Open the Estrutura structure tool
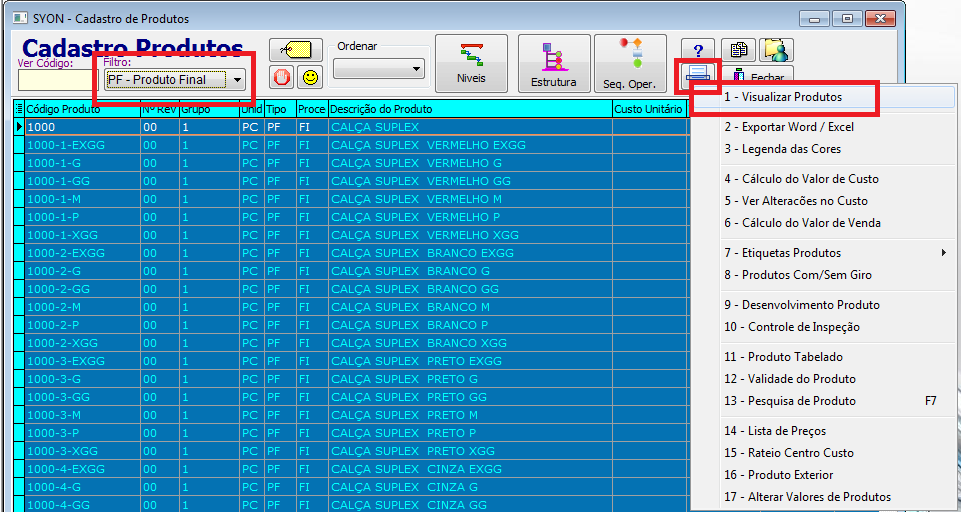Screen dimensions: 961x512 (553, 63)
